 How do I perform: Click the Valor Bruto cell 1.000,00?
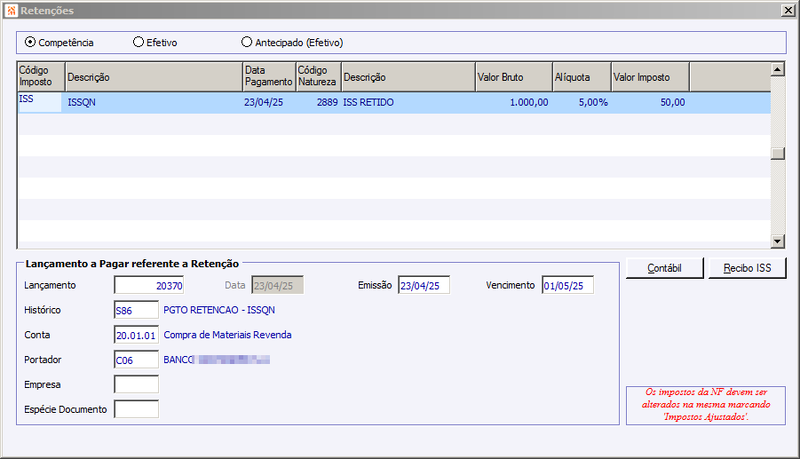(x=513, y=102)
